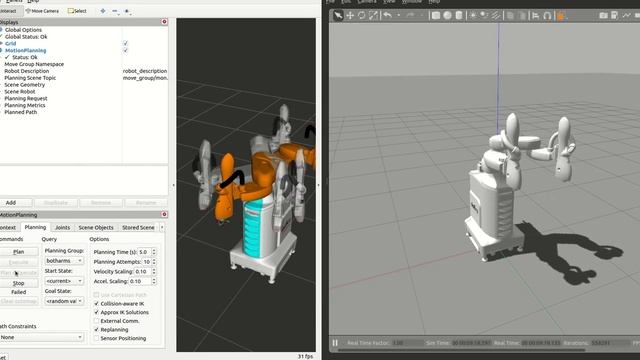This screenshot has height=360, width=640.
Task: Add a spot light in Gazebo
Action: pyautogui.click(x=484, y=16)
